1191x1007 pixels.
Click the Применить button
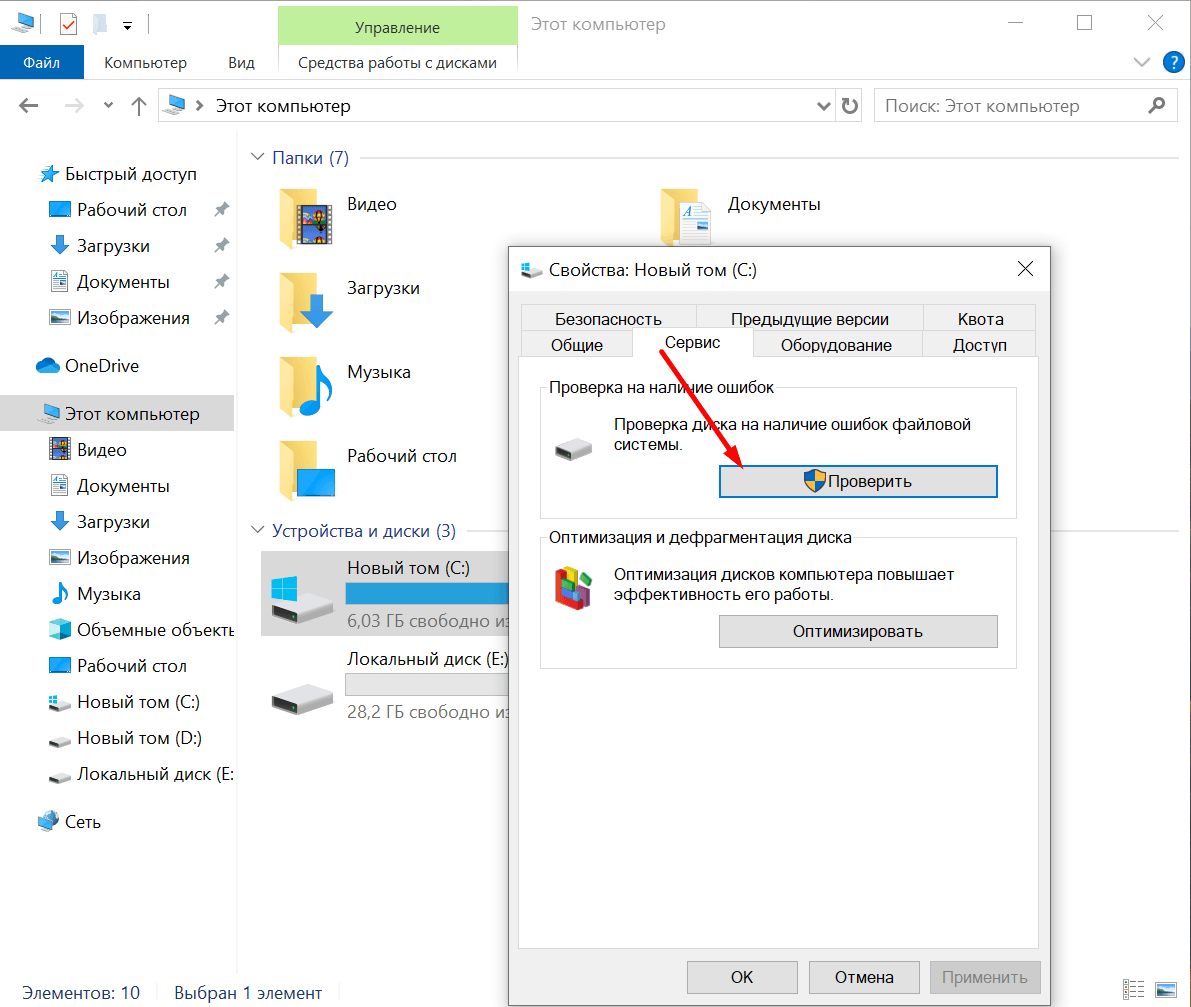tap(984, 977)
